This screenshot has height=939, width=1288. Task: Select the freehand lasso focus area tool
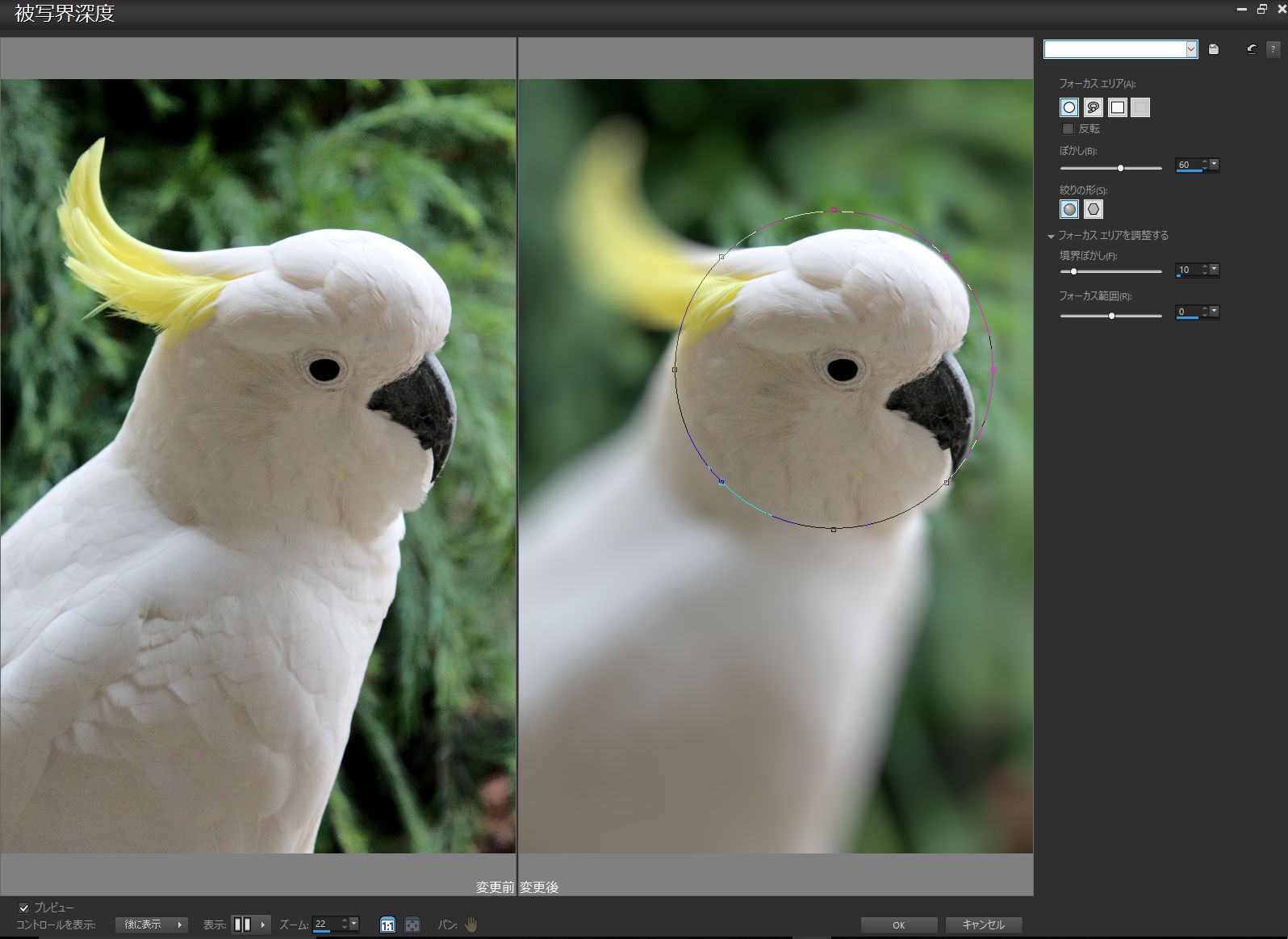1093,107
